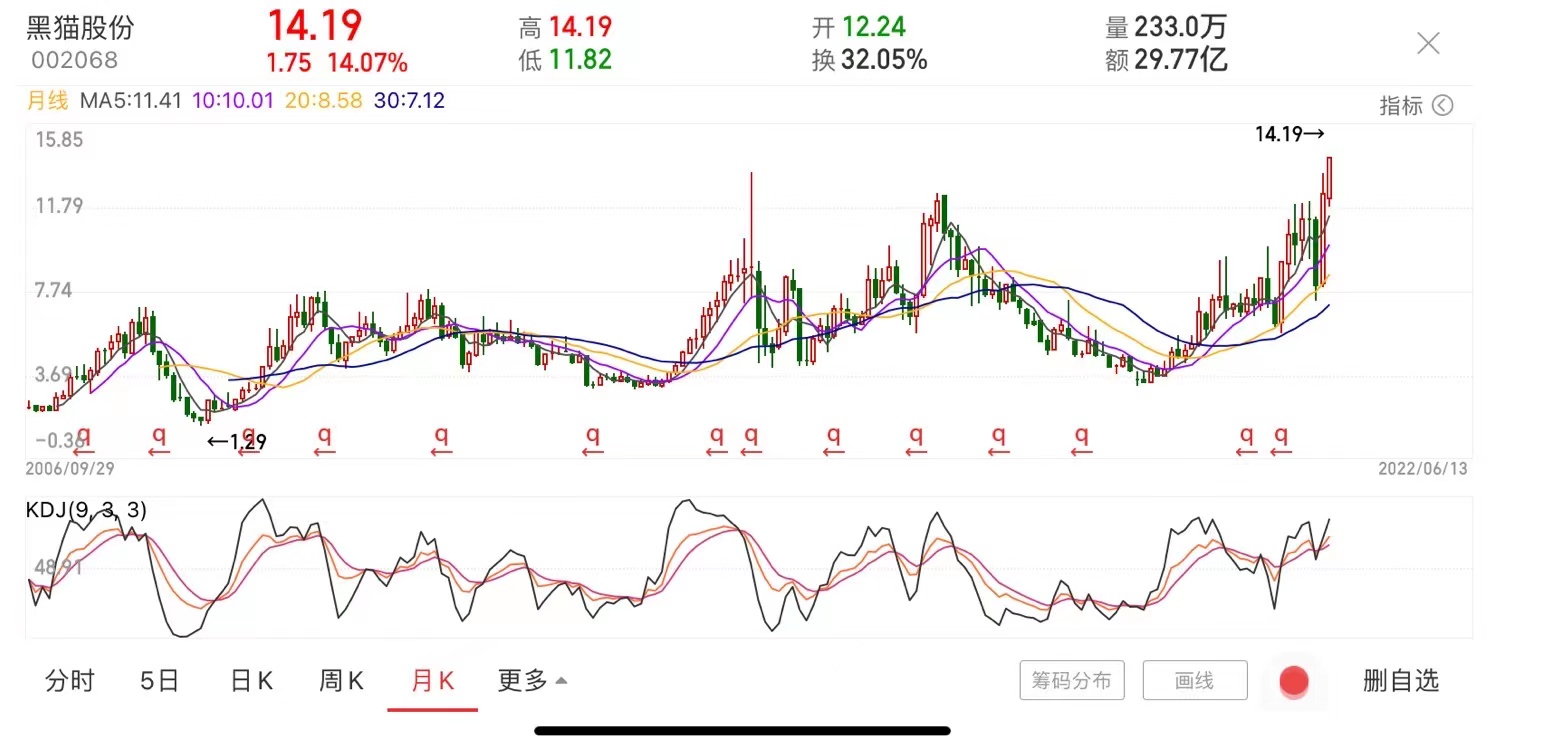Screen dimensions: 1554x750
Task: Switch to 分时 intraday tab
Action: [x=70, y=681]
